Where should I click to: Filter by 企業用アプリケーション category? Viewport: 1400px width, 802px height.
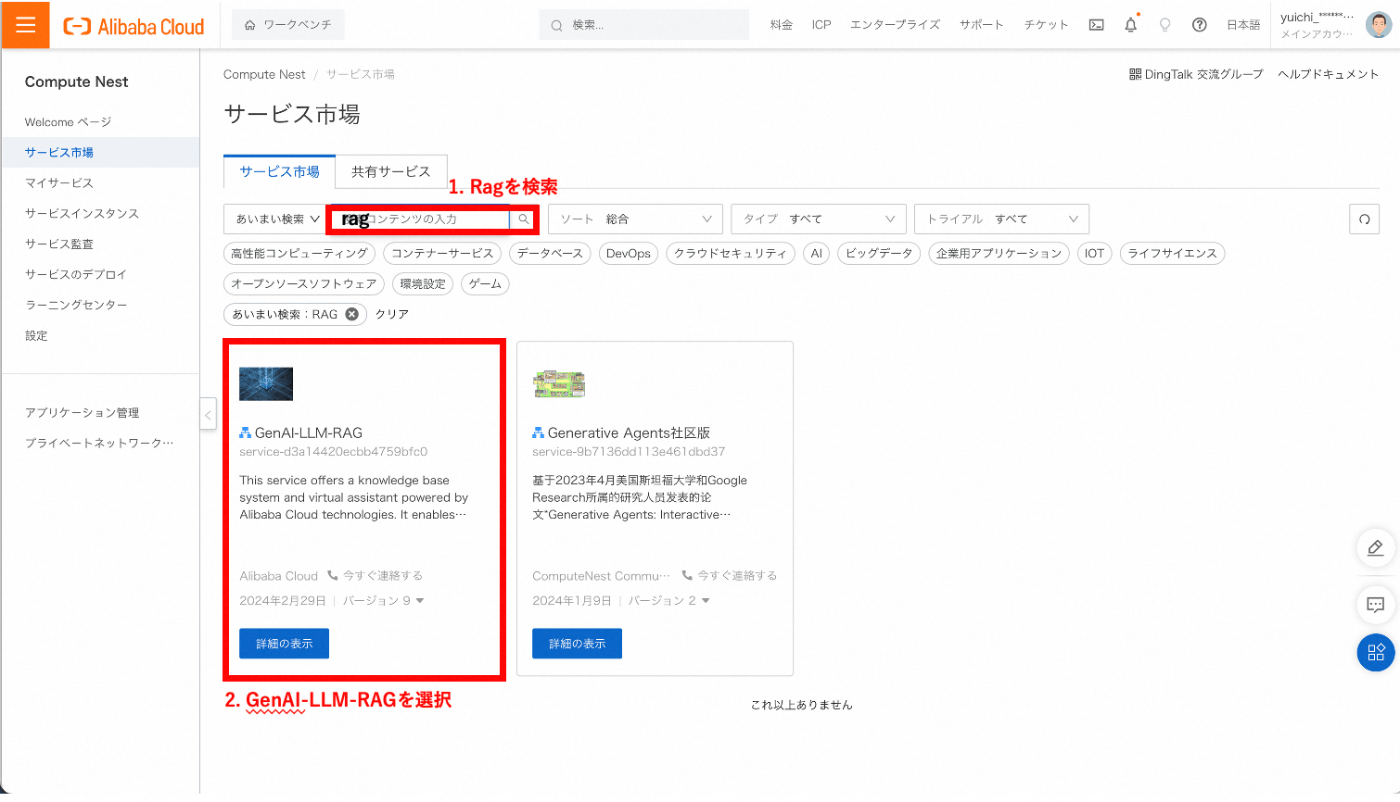tap(999, 253)
